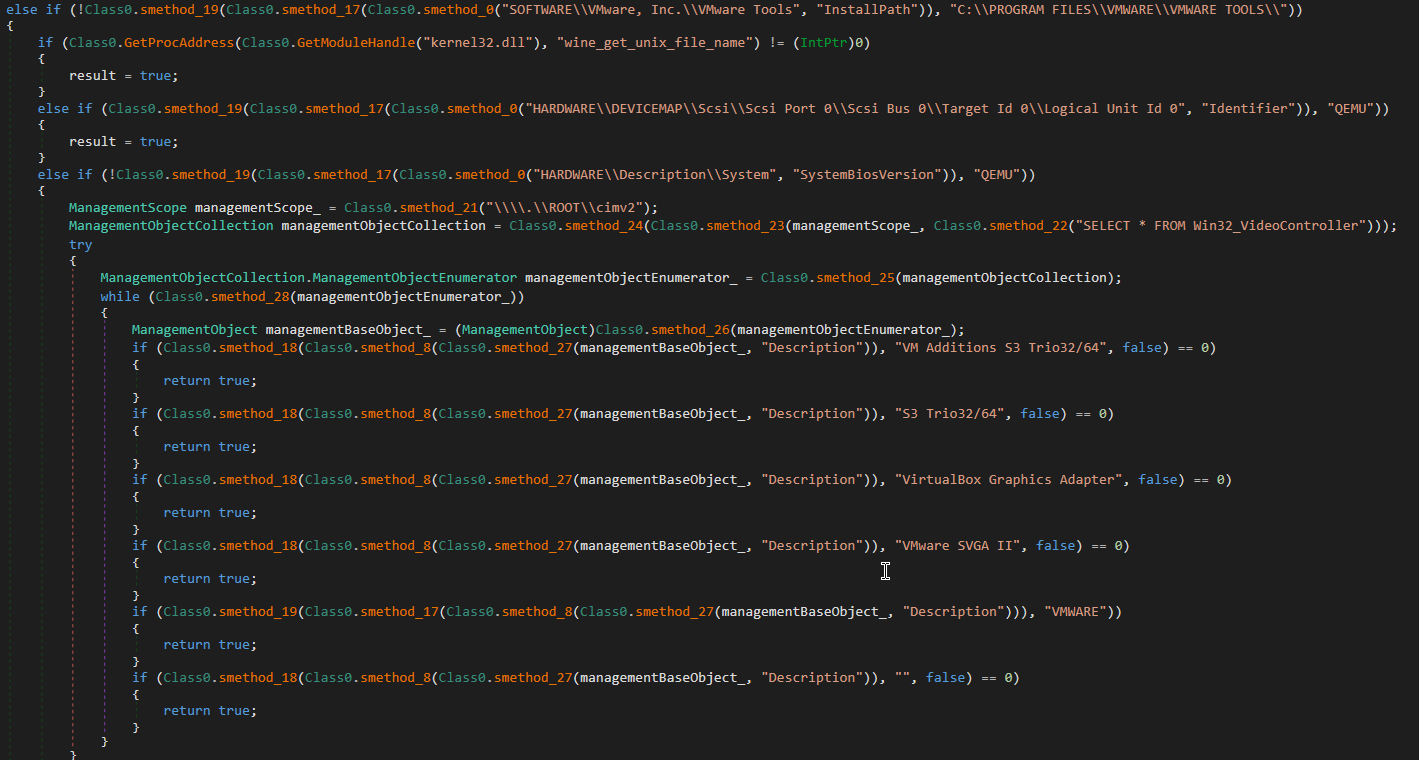Viewport: 1419px width, 760px height.
Task: Click the "VM Additions S3 Trio32/64" string
Action: tap(1000, 348)
